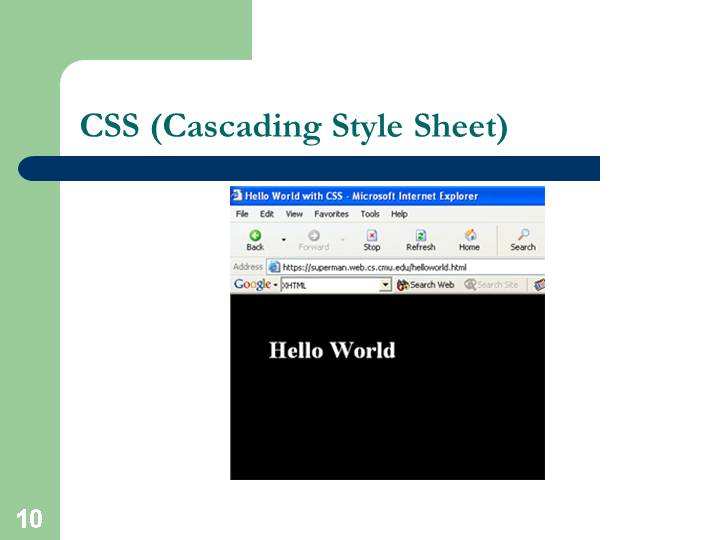This screenshot has height=540, width=720.
Task: Expand the Google logo menu arrow
Action: point(274,285)
